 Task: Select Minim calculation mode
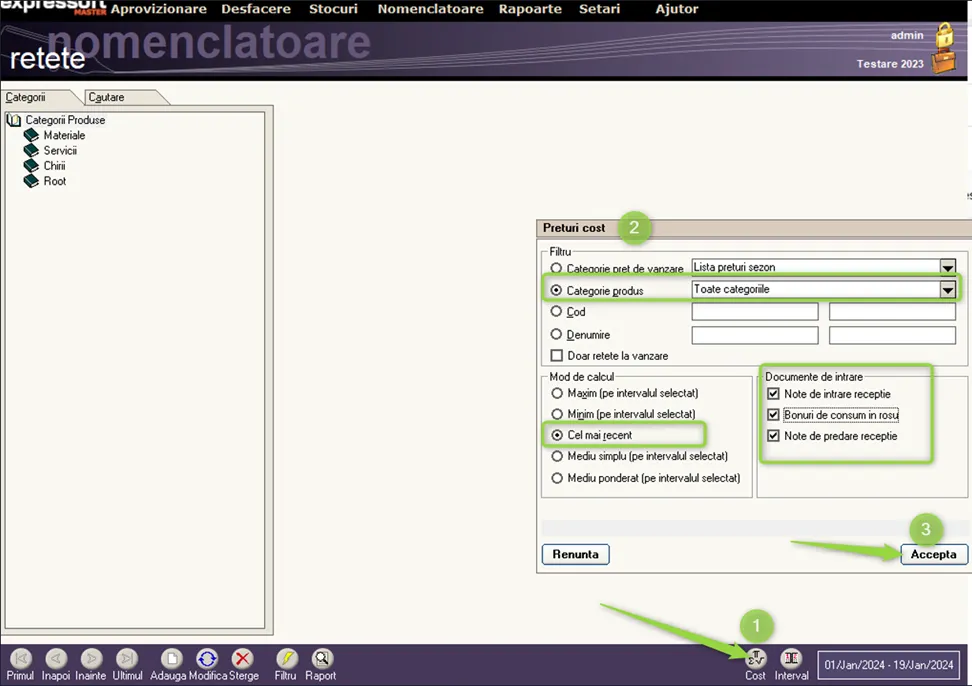557,414
